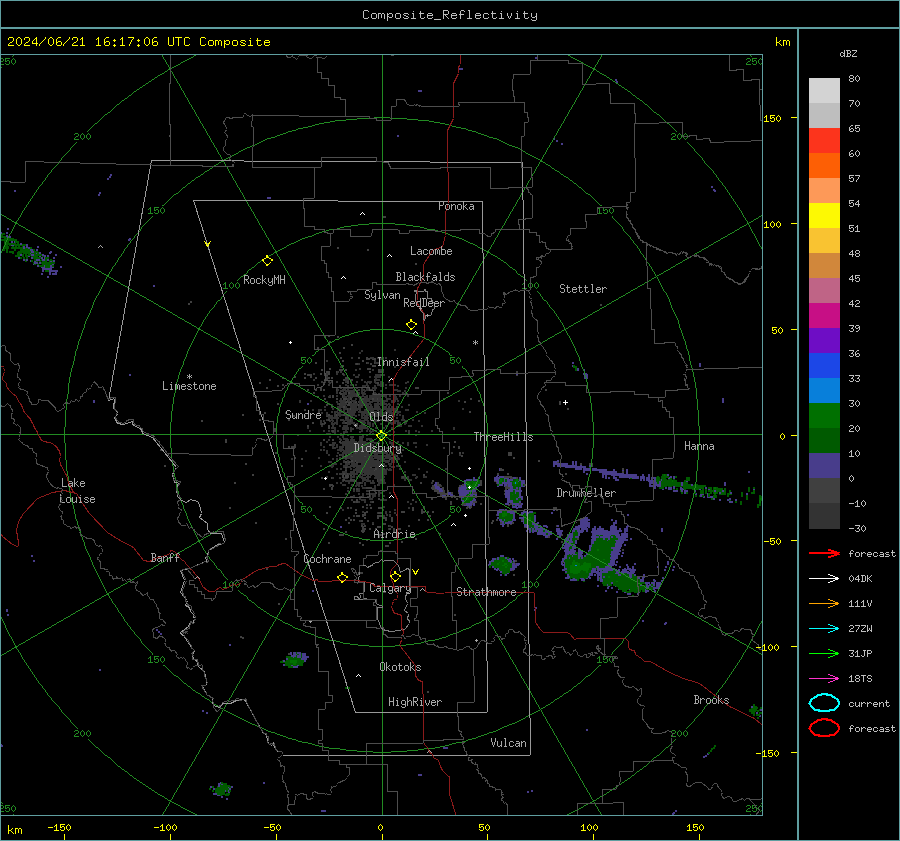Click the yellow diamond marker below Cochrane

(x=343, y=578)
